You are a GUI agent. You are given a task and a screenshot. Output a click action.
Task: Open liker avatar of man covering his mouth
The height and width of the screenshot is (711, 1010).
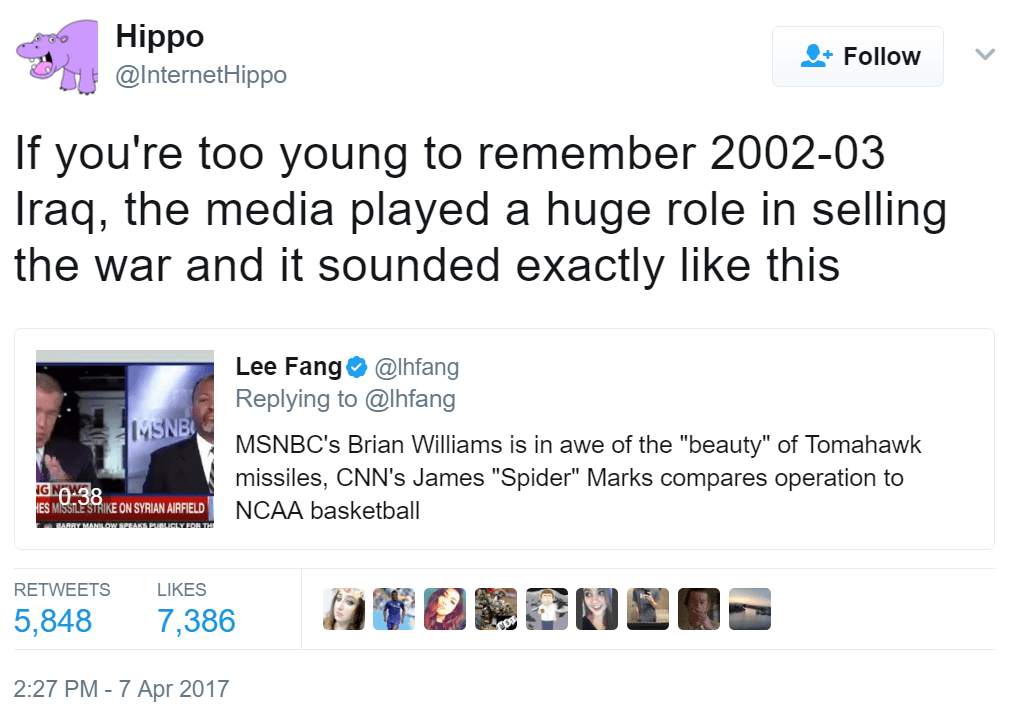click(x=699, y=609)
